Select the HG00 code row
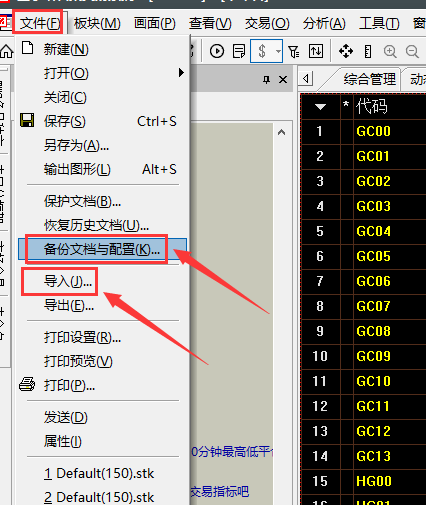Image resolution: width=426 pixels, height=505 pixels. [x=374, y=481]
